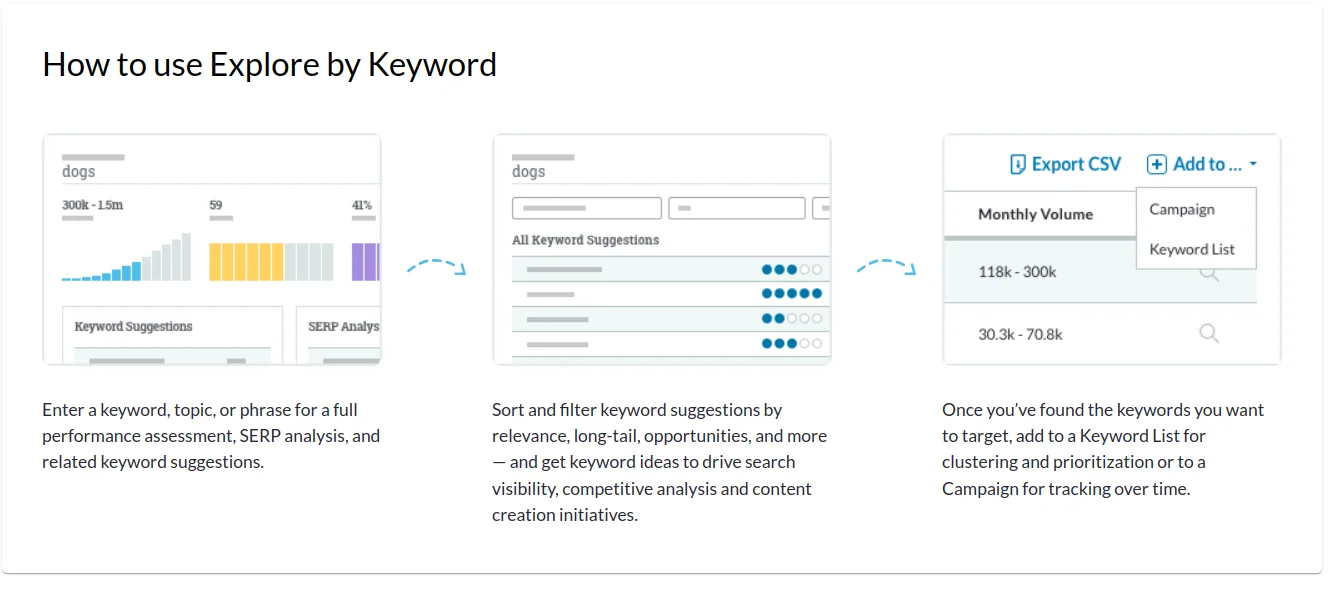Open the Keyword Suggestions card
This screenshot has width=1330, height=600.
coord(173,335)
